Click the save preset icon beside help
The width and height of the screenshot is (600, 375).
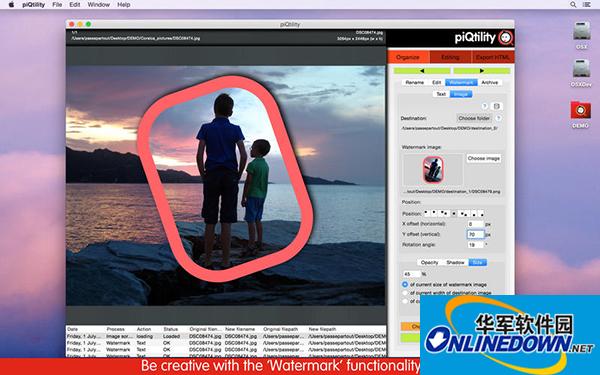pyautogui.click(x=496, y=106)
